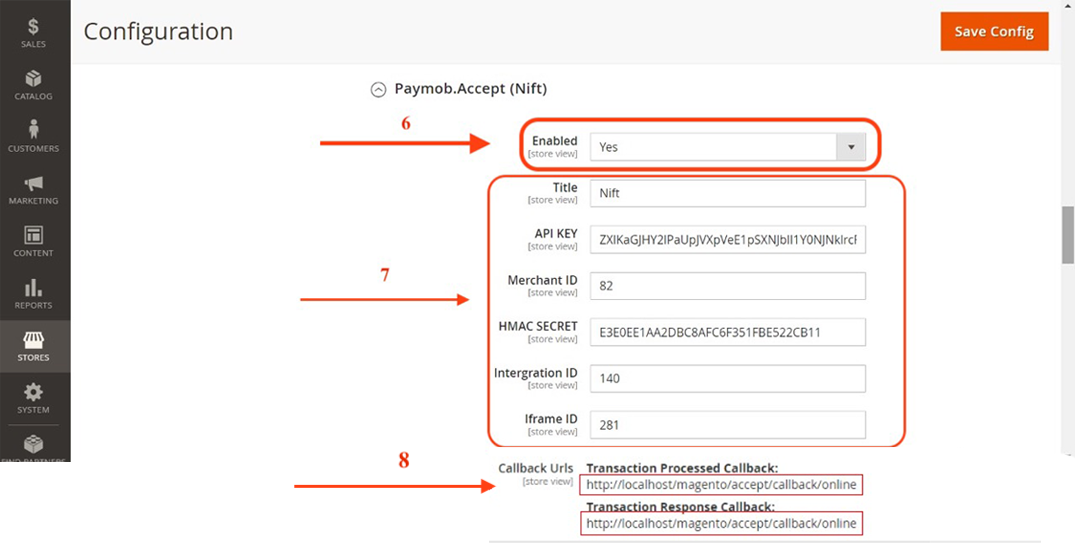Viewport: 1075px width, 549px height.
Task: Click the HMAC SECRET label
Action: coord(539,326)
